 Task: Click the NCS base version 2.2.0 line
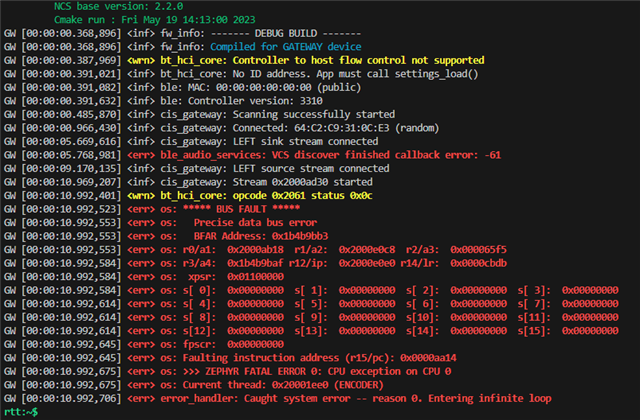click(x=118, y=7)
